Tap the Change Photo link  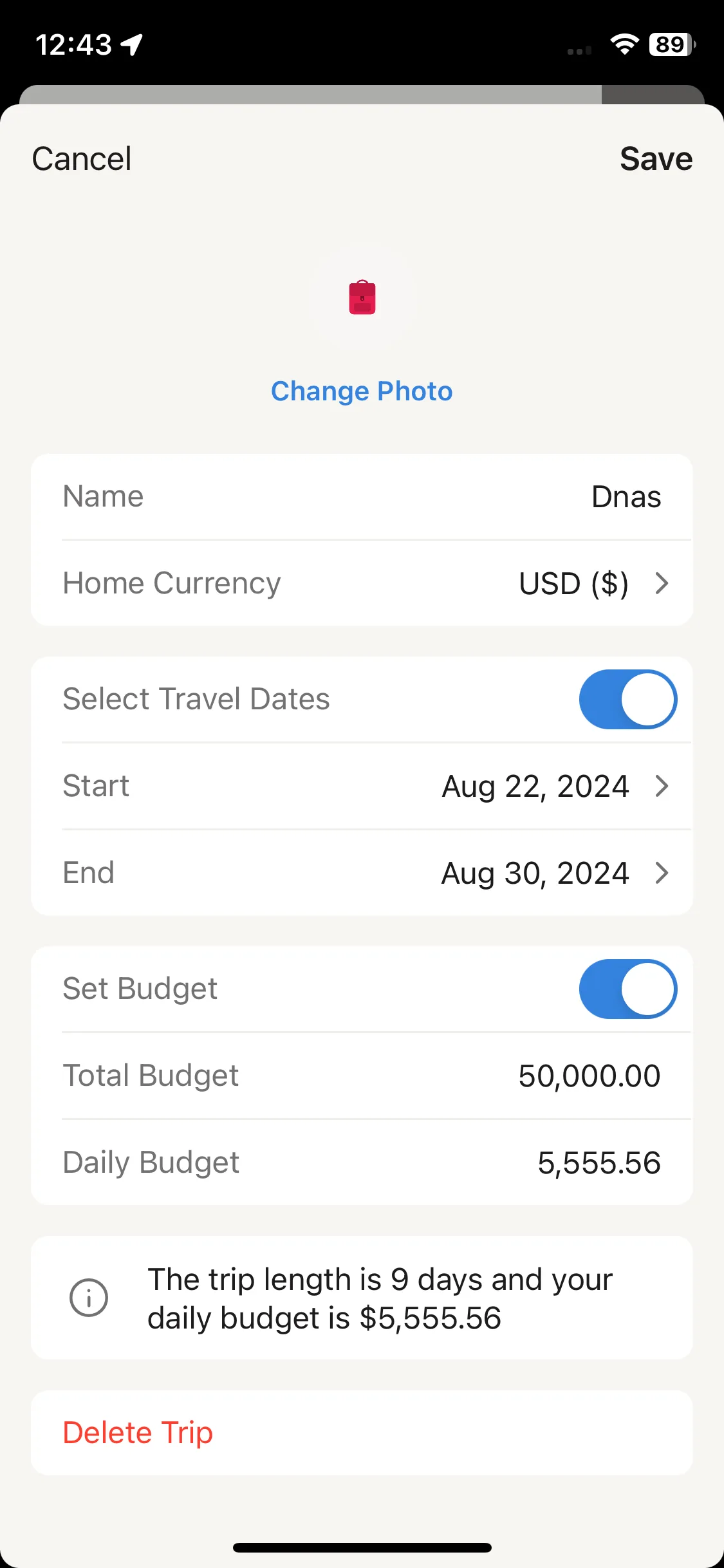coord(362,391)
